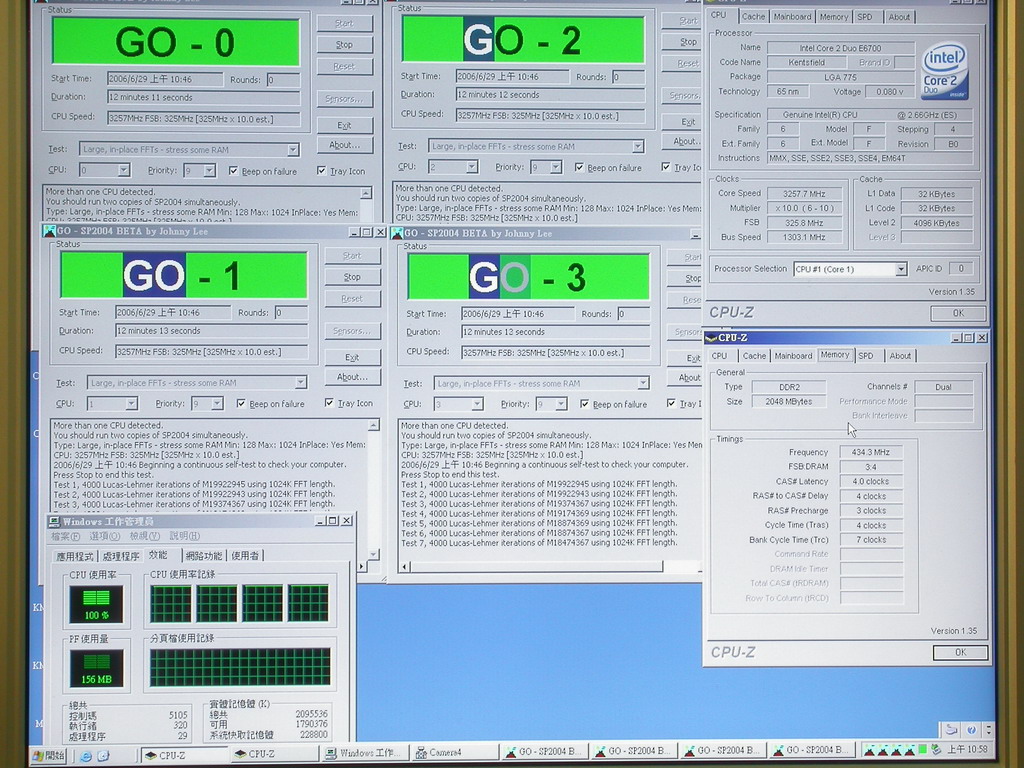
Task: Toggle Beep on failure in the GO-2 window
Action: tap(579, 168)
